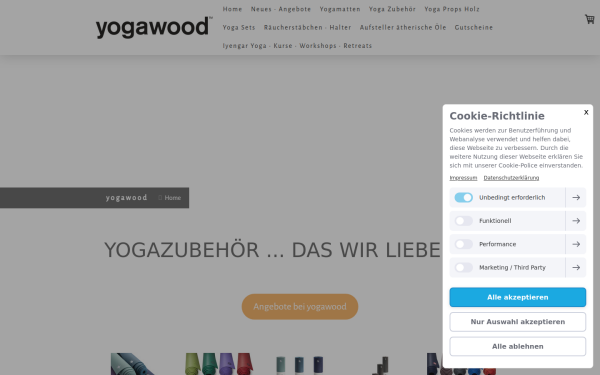Click Alle akzeptieren button
600x375 pixels.
[517, 297]
